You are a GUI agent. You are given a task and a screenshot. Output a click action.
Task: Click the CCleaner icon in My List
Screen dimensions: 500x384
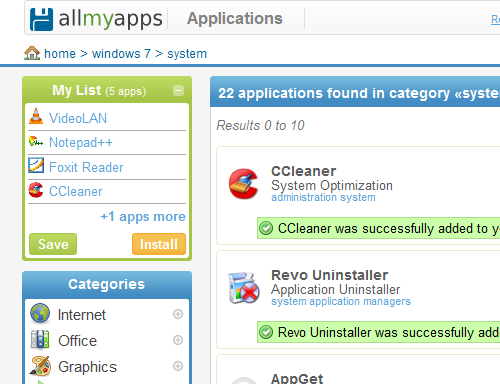coord(36,190)
